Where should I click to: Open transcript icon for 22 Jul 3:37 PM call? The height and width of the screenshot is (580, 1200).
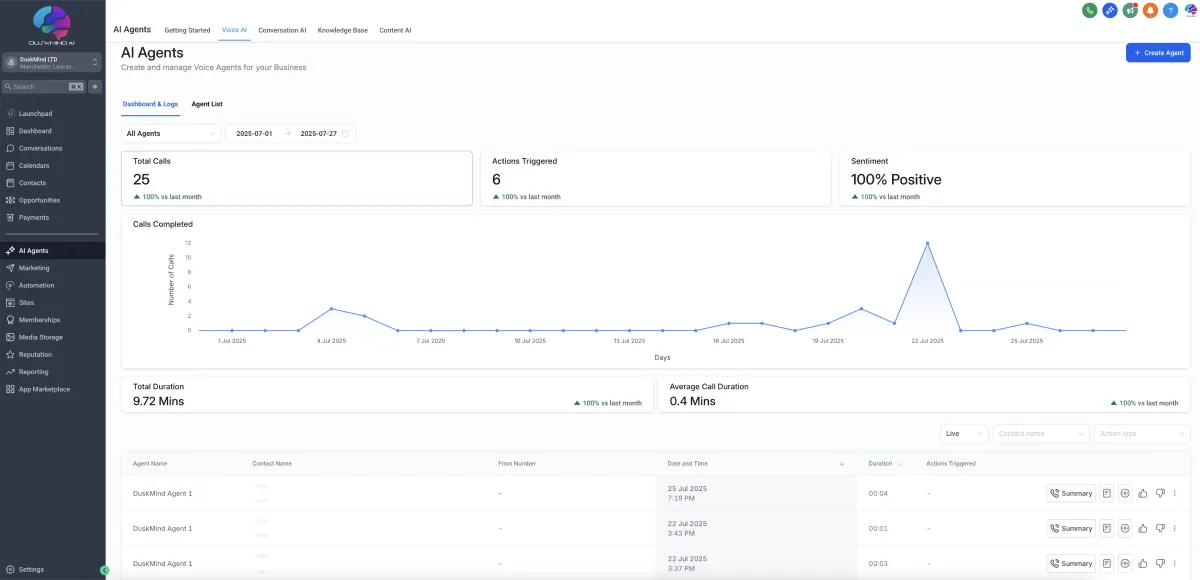tap(1107, 563)
